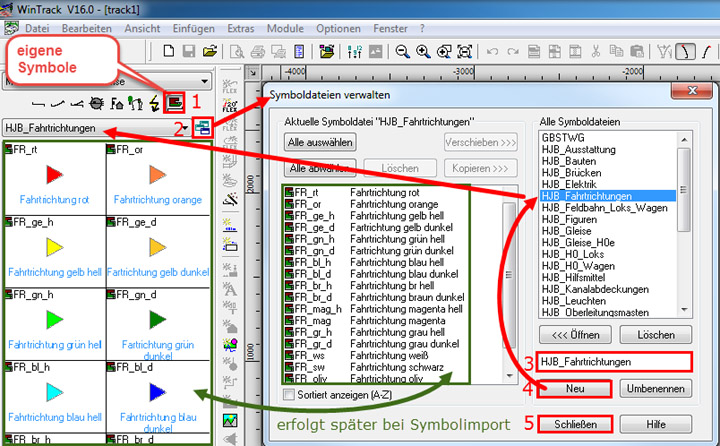Screen dimensions: 720x446
Task: Click the paste clipboard icon
Action: tap(636, 52)
